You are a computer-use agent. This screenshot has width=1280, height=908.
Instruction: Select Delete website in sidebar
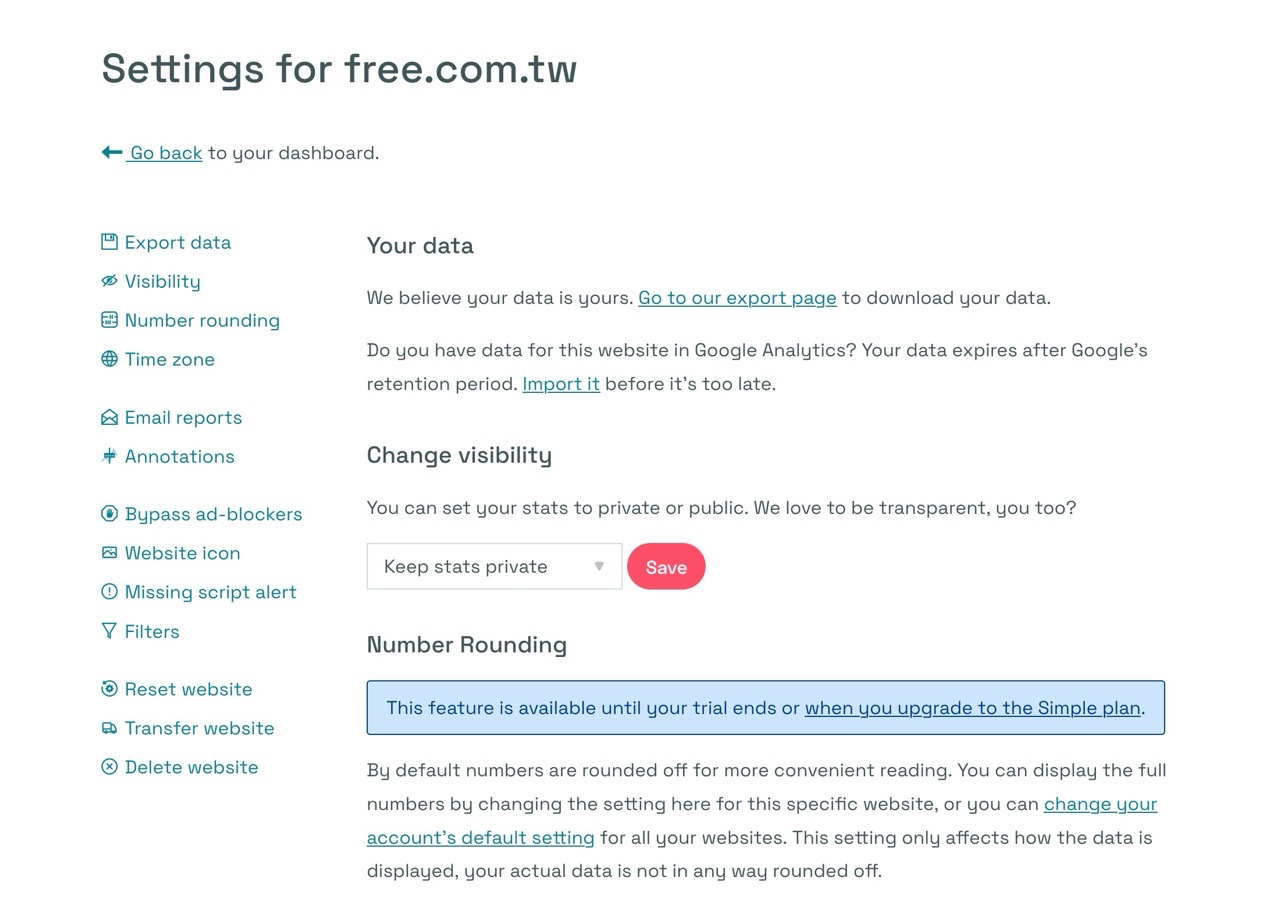pyautogui.click(x=180, y=767)
